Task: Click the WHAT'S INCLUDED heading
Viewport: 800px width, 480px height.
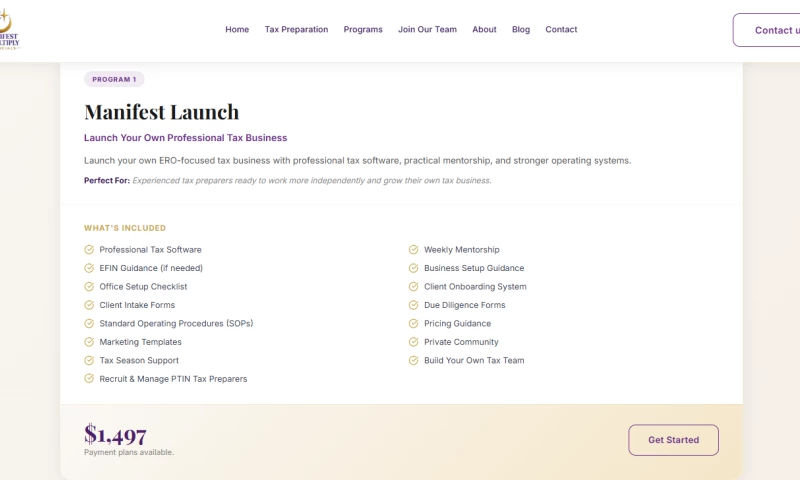Action: (x=125, y=228)
